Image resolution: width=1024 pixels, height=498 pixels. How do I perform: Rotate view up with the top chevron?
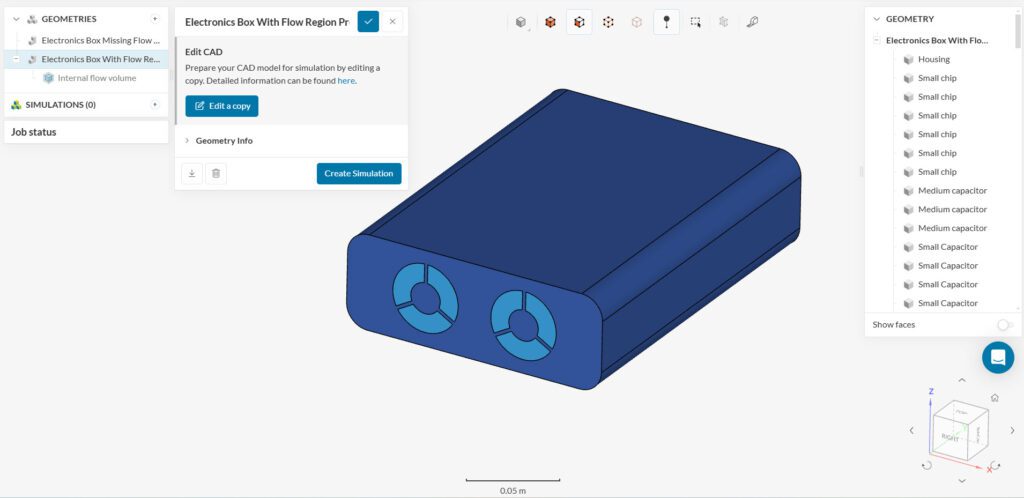point(961,380)
